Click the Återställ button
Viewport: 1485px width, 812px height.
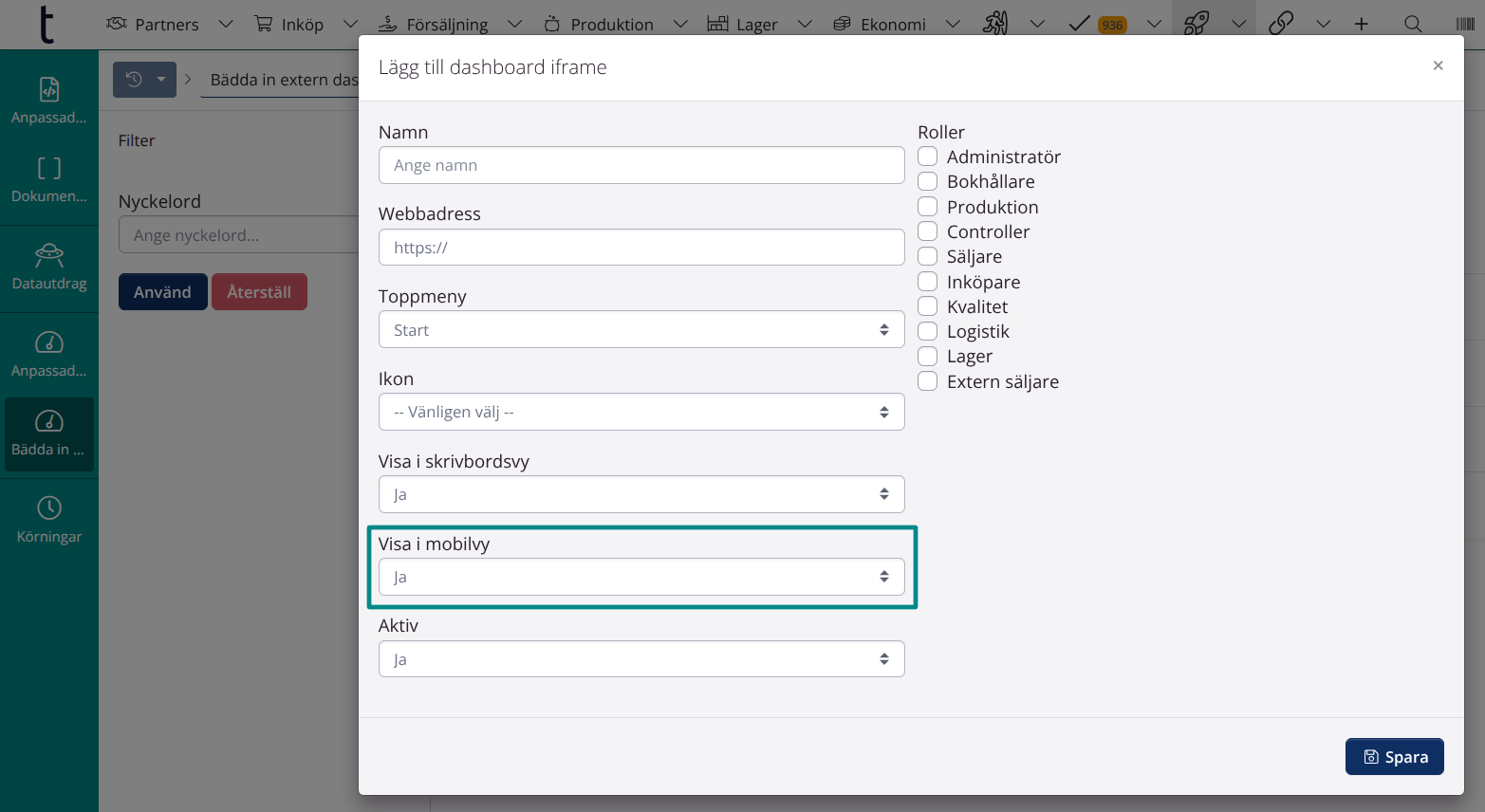pos(259,292)
